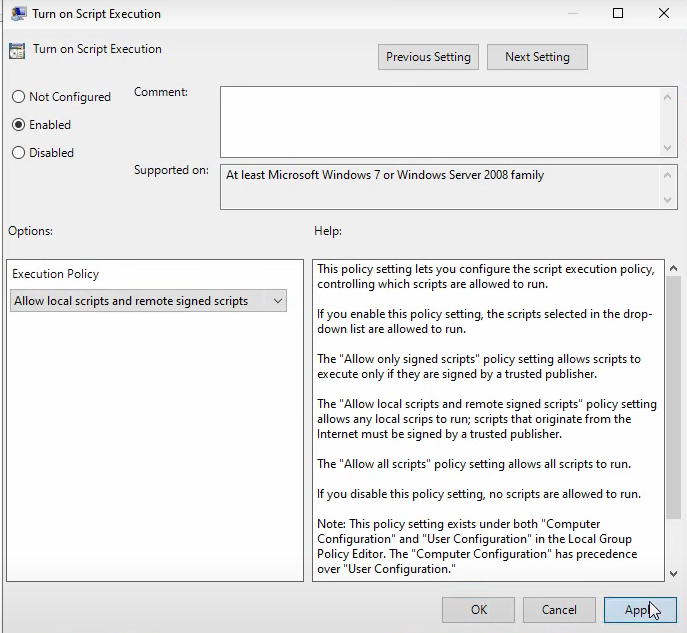Click the Help pane scroll down arrow
The image size is (687, 633).
pyautogui.click(x=673, y=573)
